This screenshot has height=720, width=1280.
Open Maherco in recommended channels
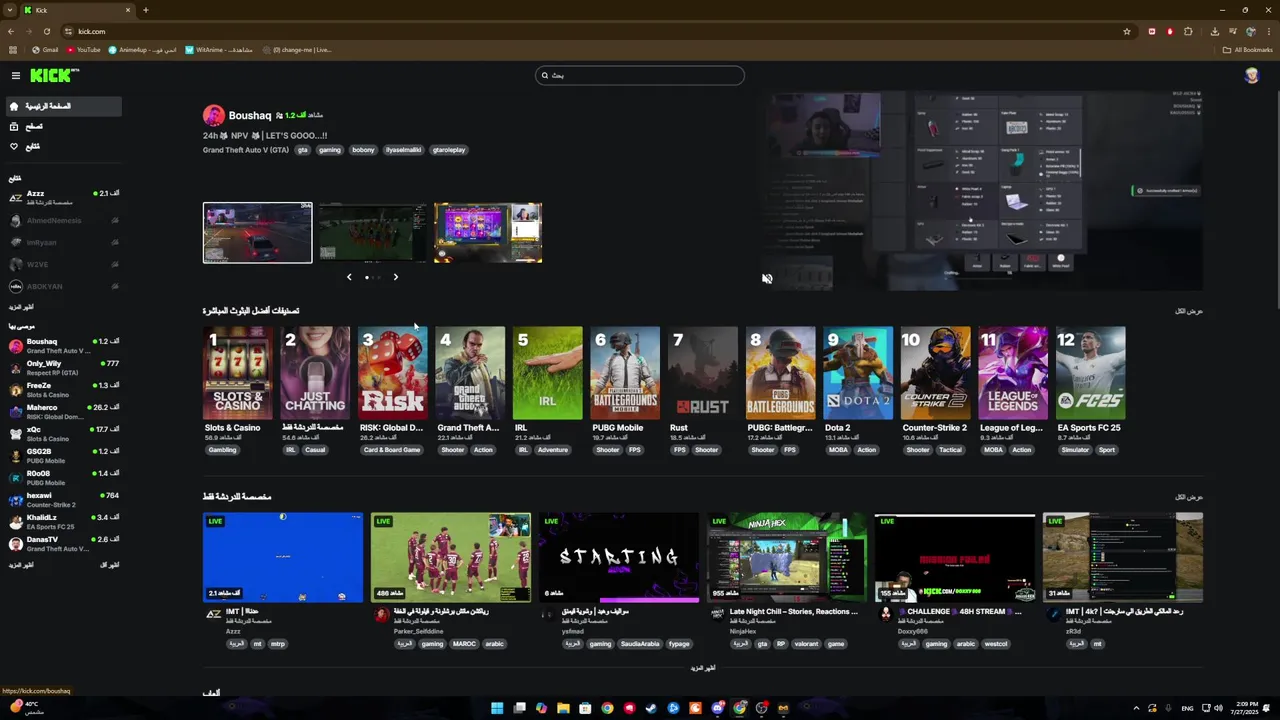[64, 412]
